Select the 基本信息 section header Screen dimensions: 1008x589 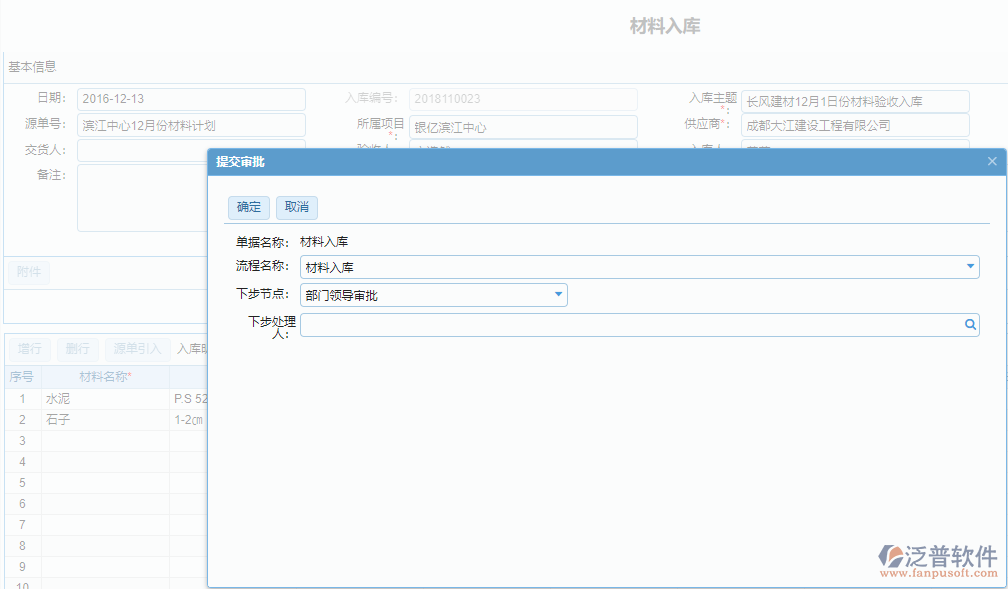30,65
